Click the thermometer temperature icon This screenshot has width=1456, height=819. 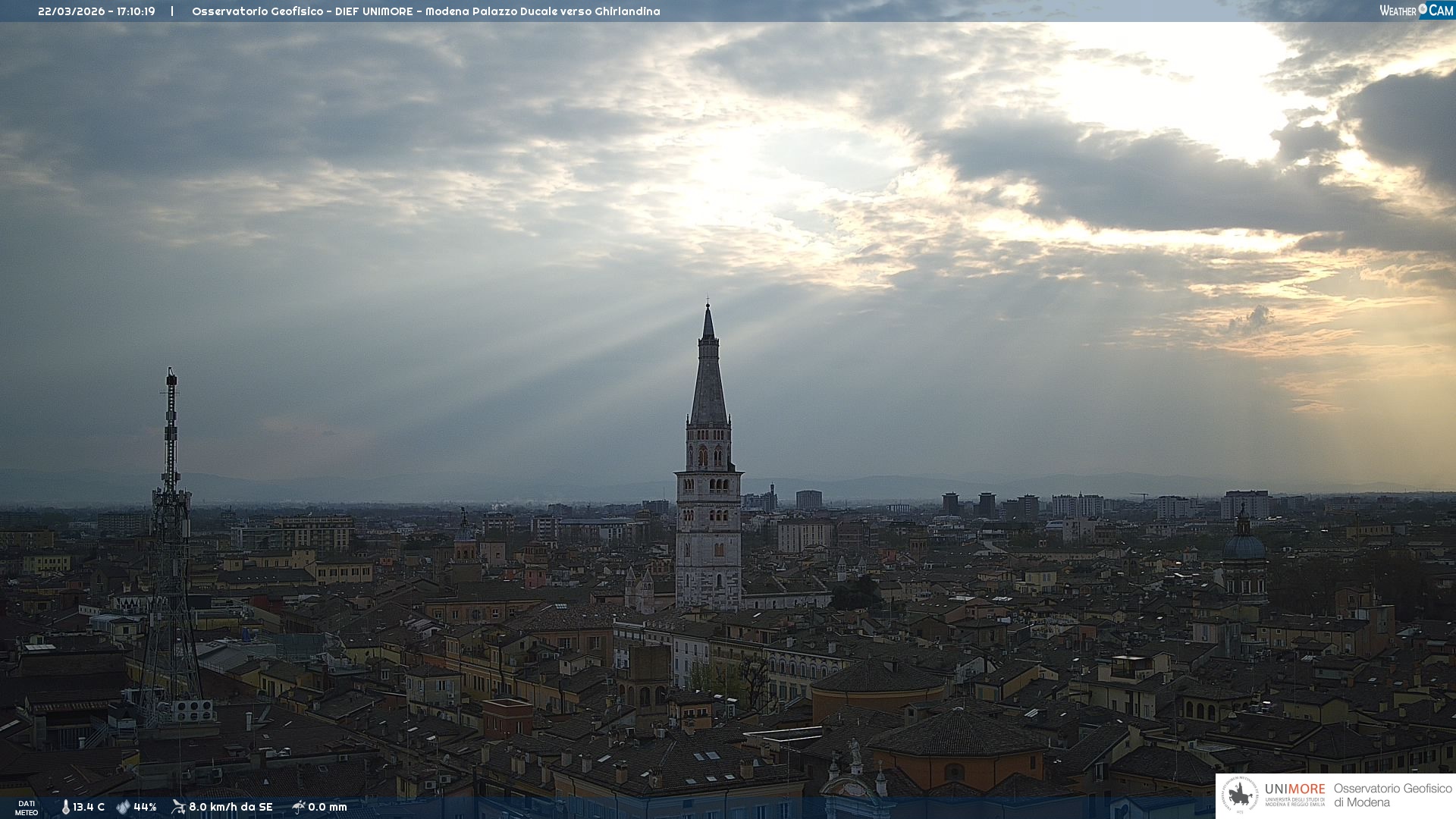point(65,807)
